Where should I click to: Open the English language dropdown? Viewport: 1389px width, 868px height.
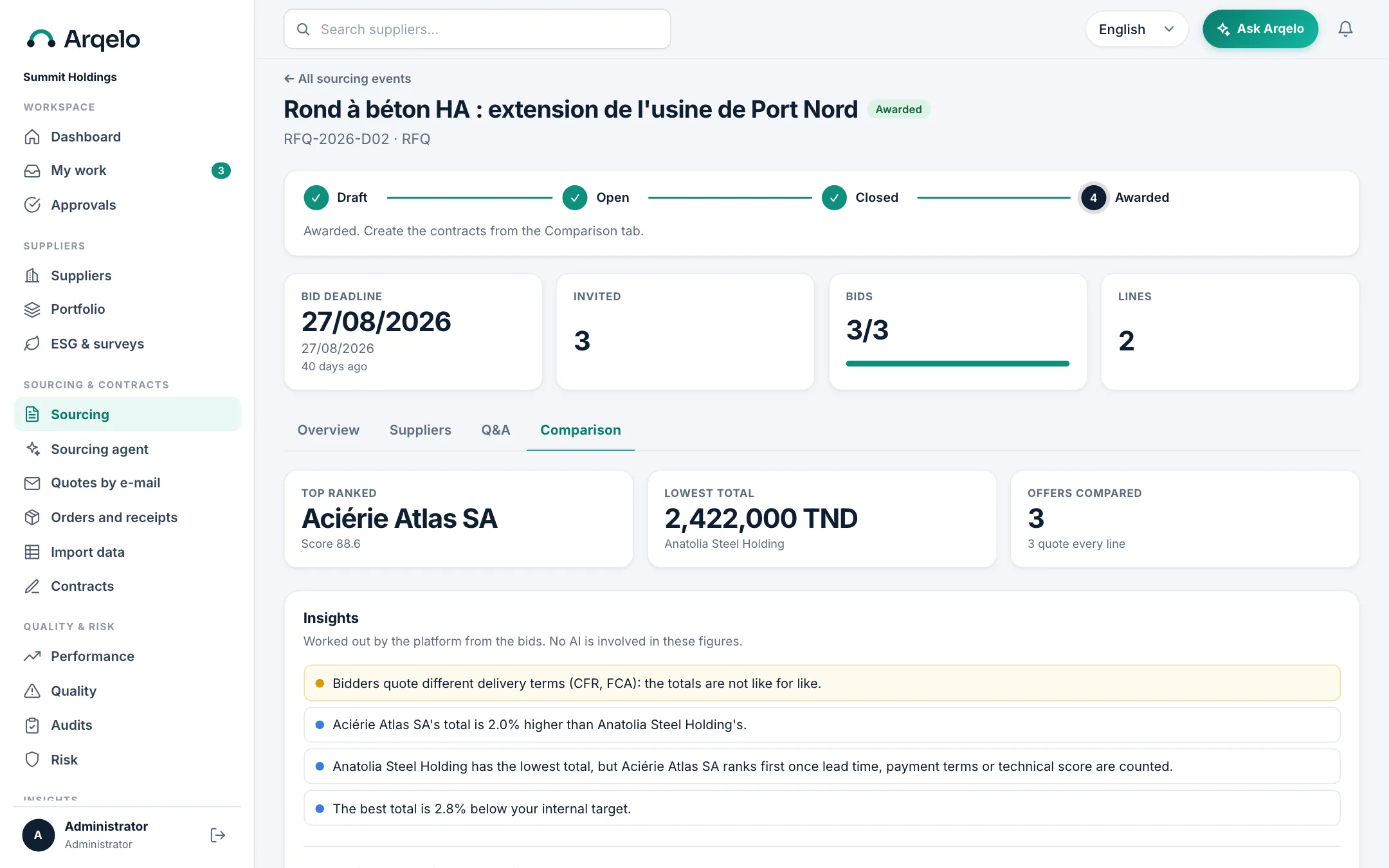tap(1136, 29)
